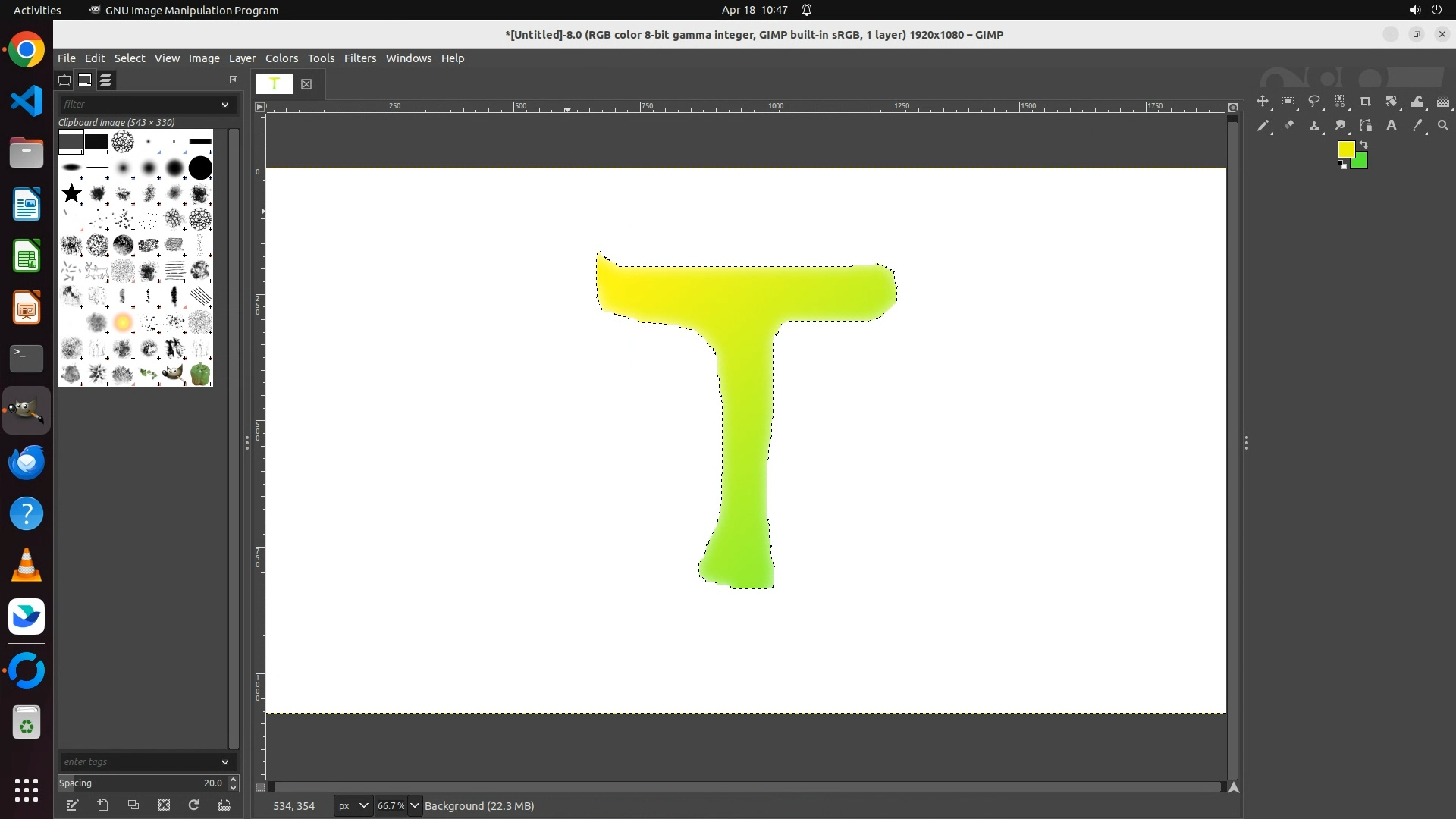Reset colors to default black and white
Image resolution: width=1456 pixels, height=819 pixels.
pos(1342,165)
